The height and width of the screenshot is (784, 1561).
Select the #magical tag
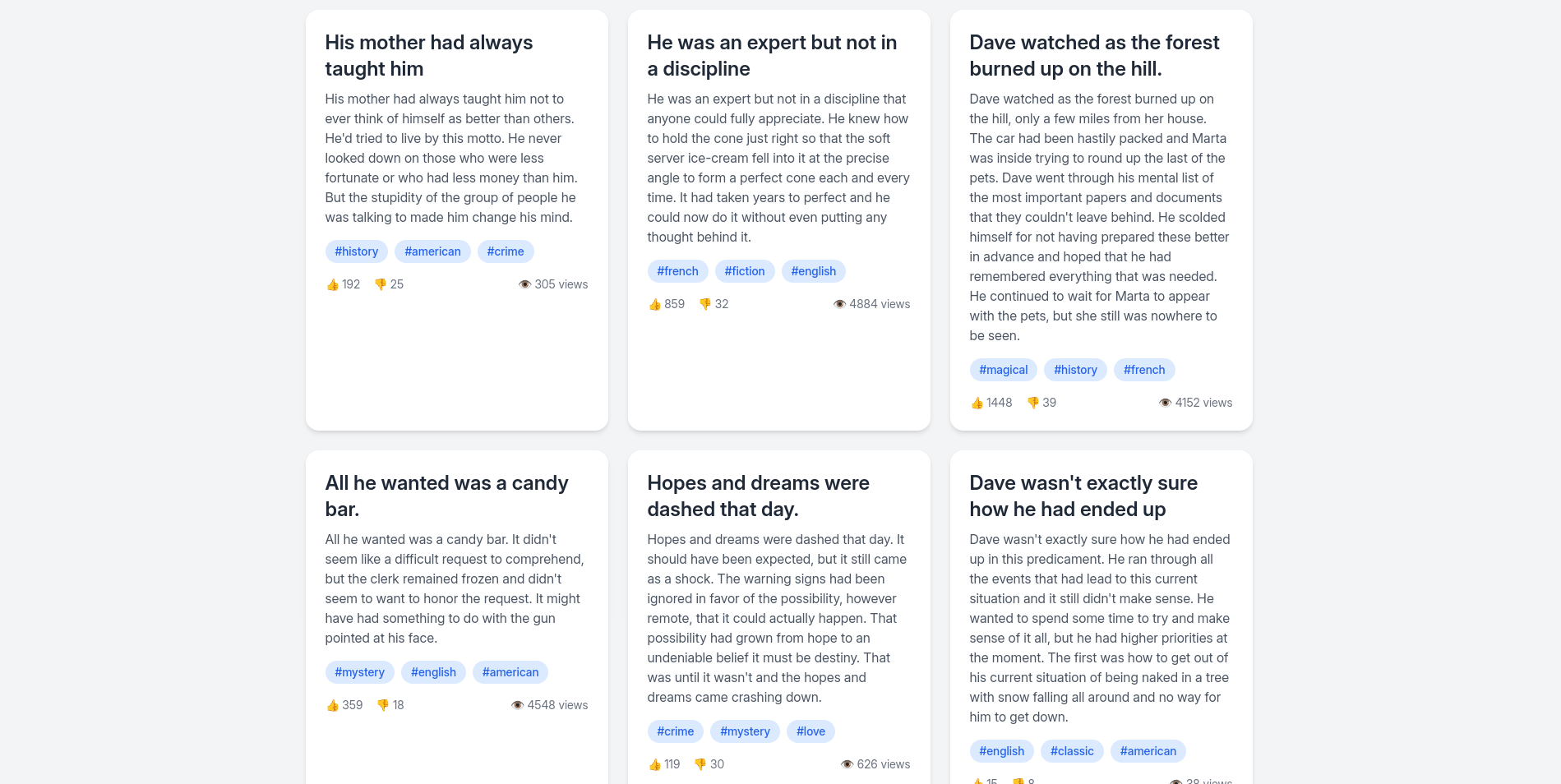[x=1004, y=370]
